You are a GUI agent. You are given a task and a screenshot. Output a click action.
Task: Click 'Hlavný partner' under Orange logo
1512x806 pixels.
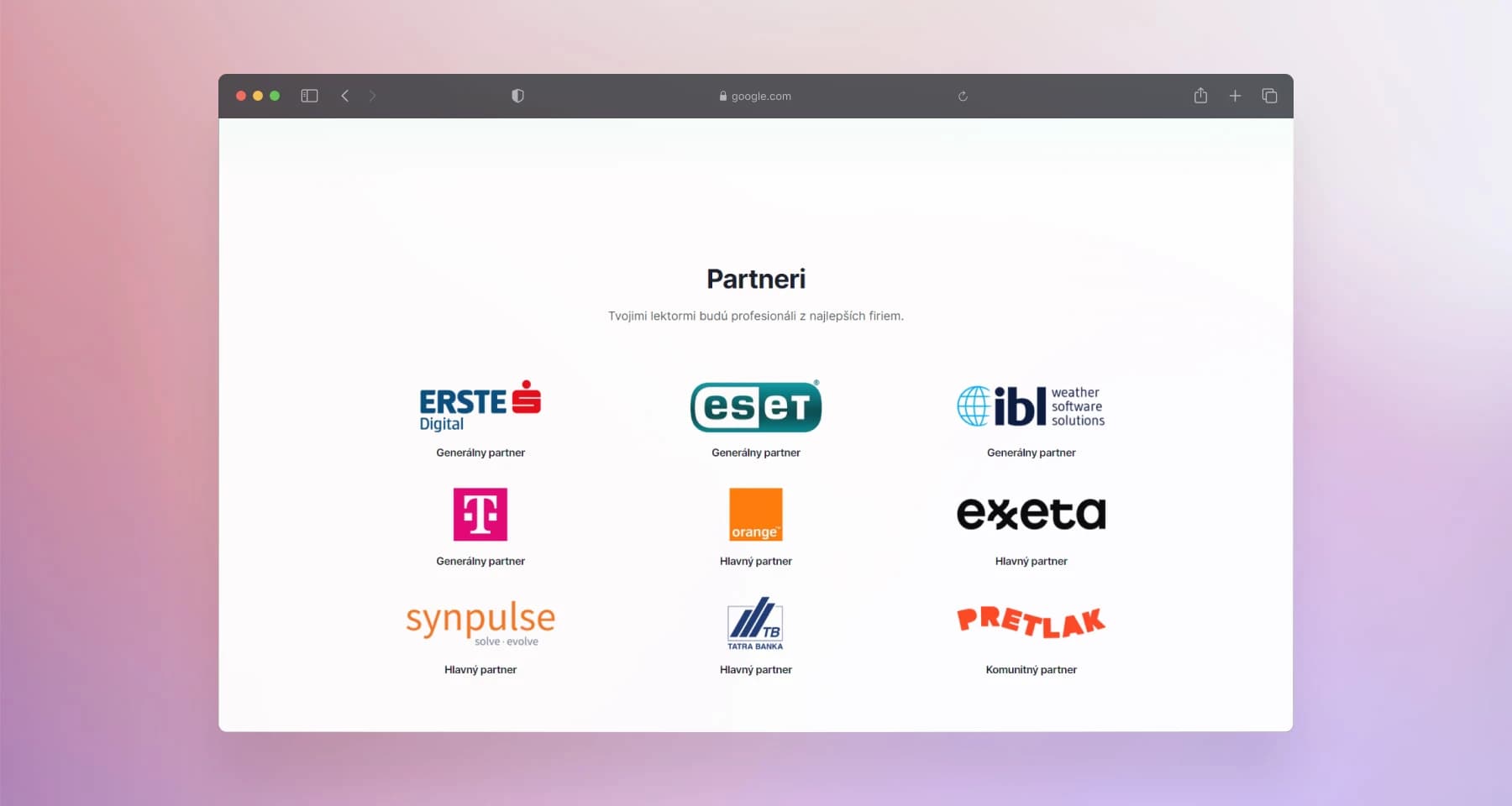click(756, 561)
